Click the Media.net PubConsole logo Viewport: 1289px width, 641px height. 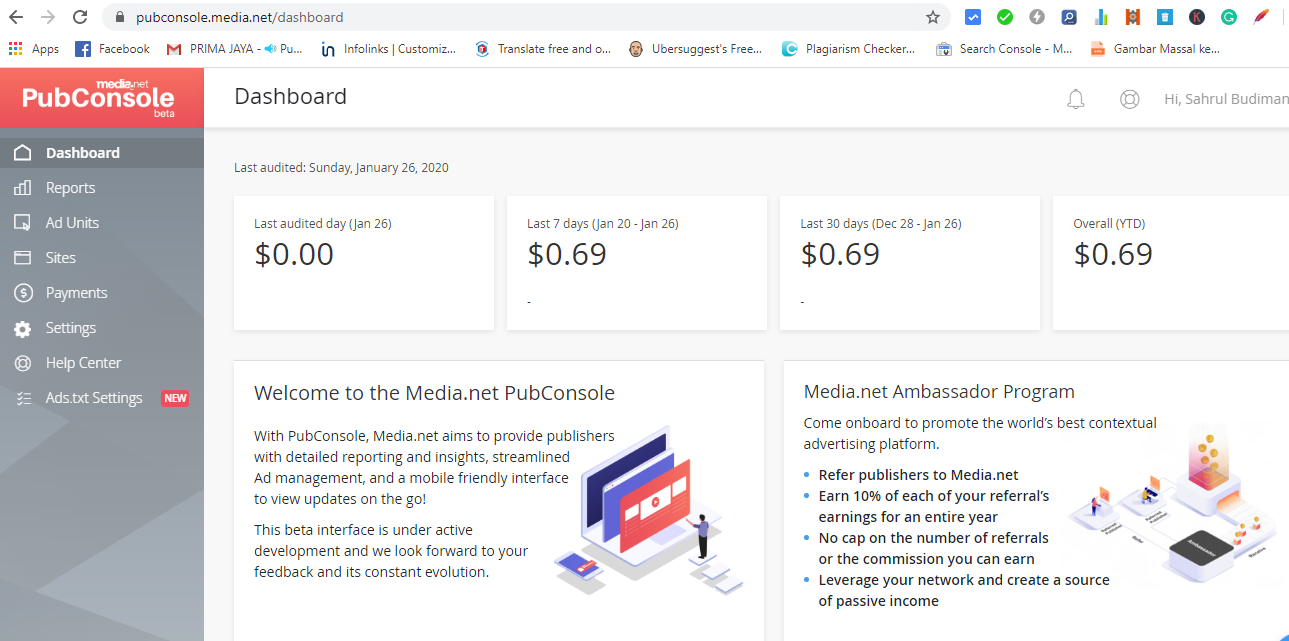click(x=98, y=98)
